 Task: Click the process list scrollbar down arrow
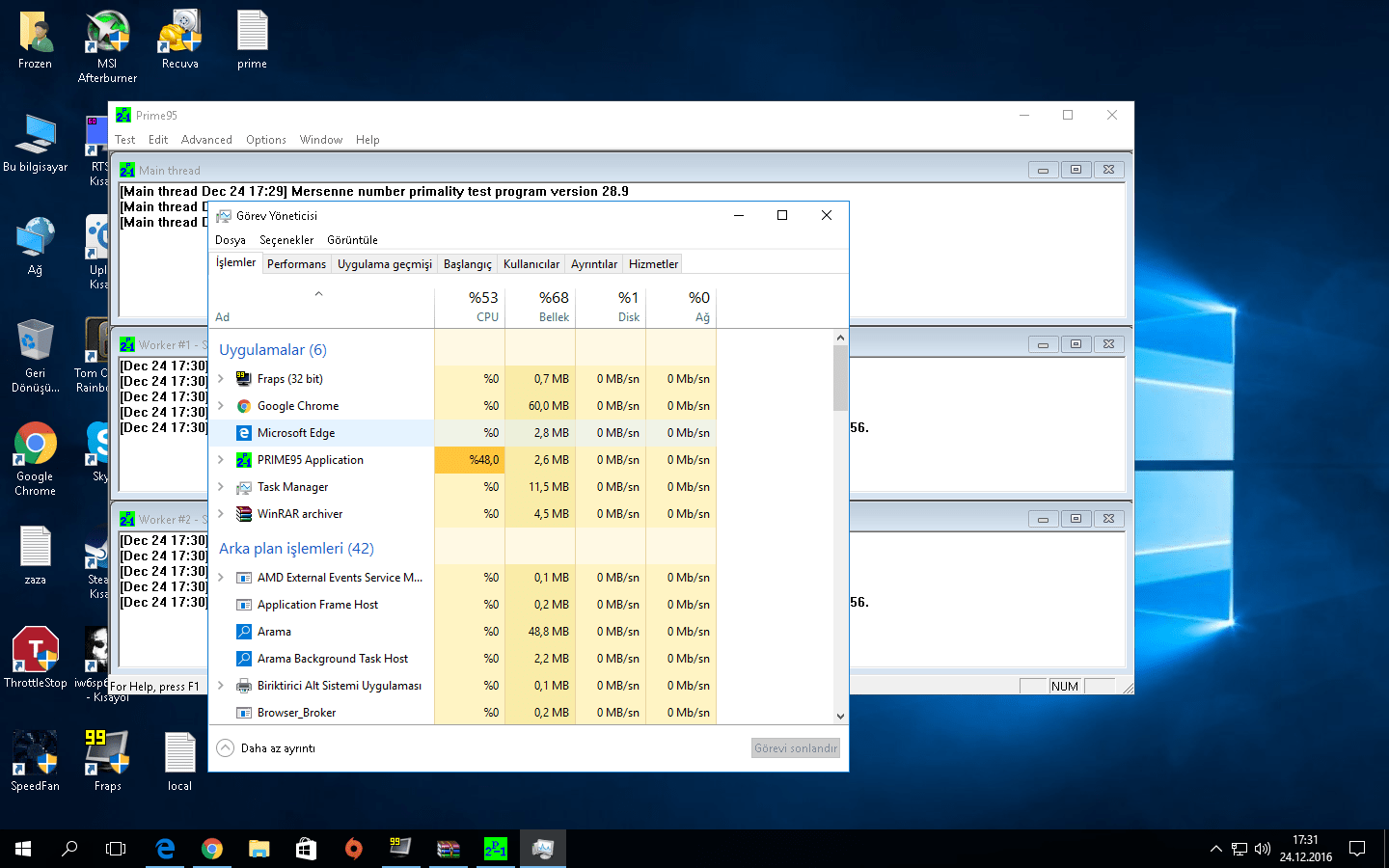(x=840, y=717)
